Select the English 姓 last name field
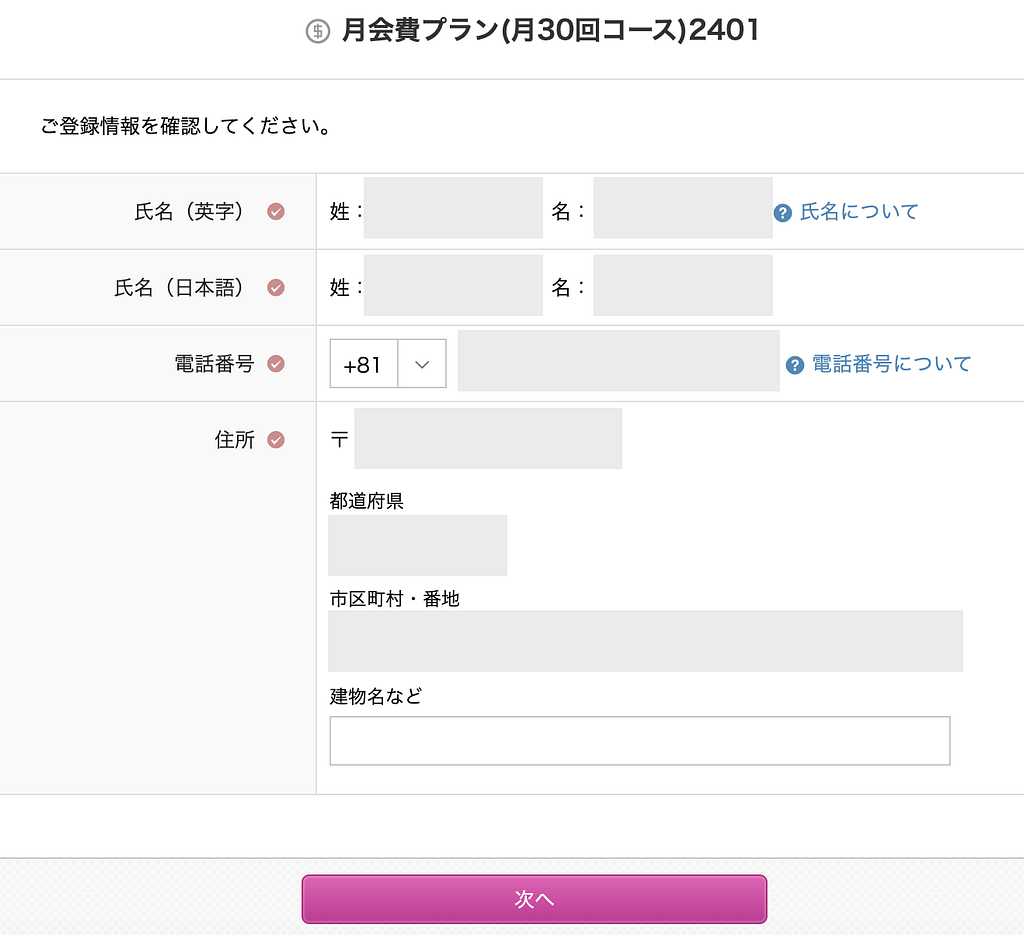 coord(453,208)
